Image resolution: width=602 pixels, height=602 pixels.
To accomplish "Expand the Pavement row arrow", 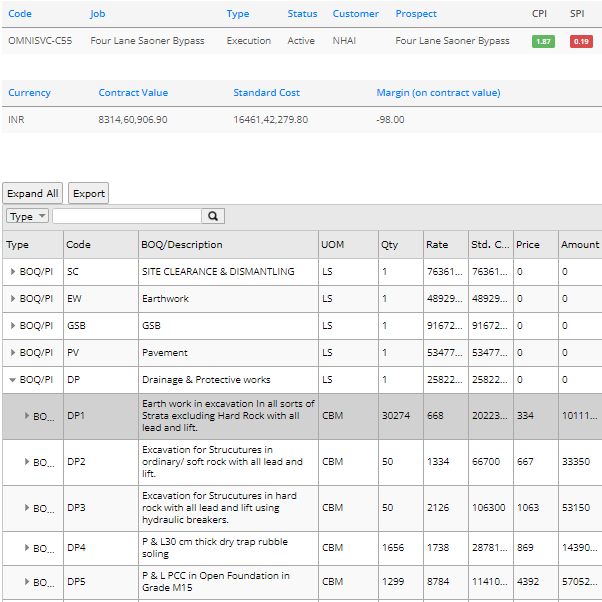I will tap(13, 353).
